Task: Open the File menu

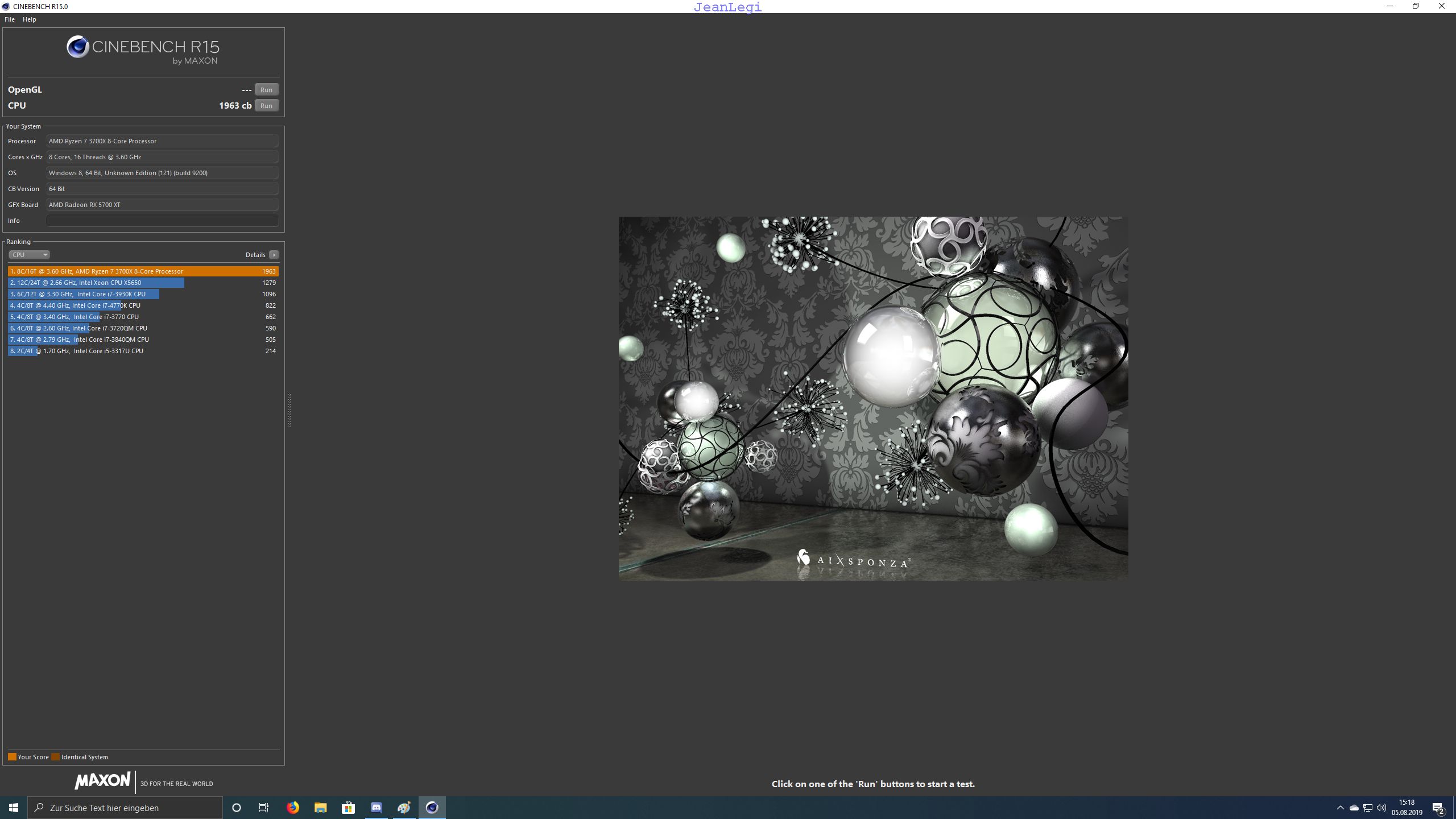Action: pyautogui.click(x=9, y=19)
